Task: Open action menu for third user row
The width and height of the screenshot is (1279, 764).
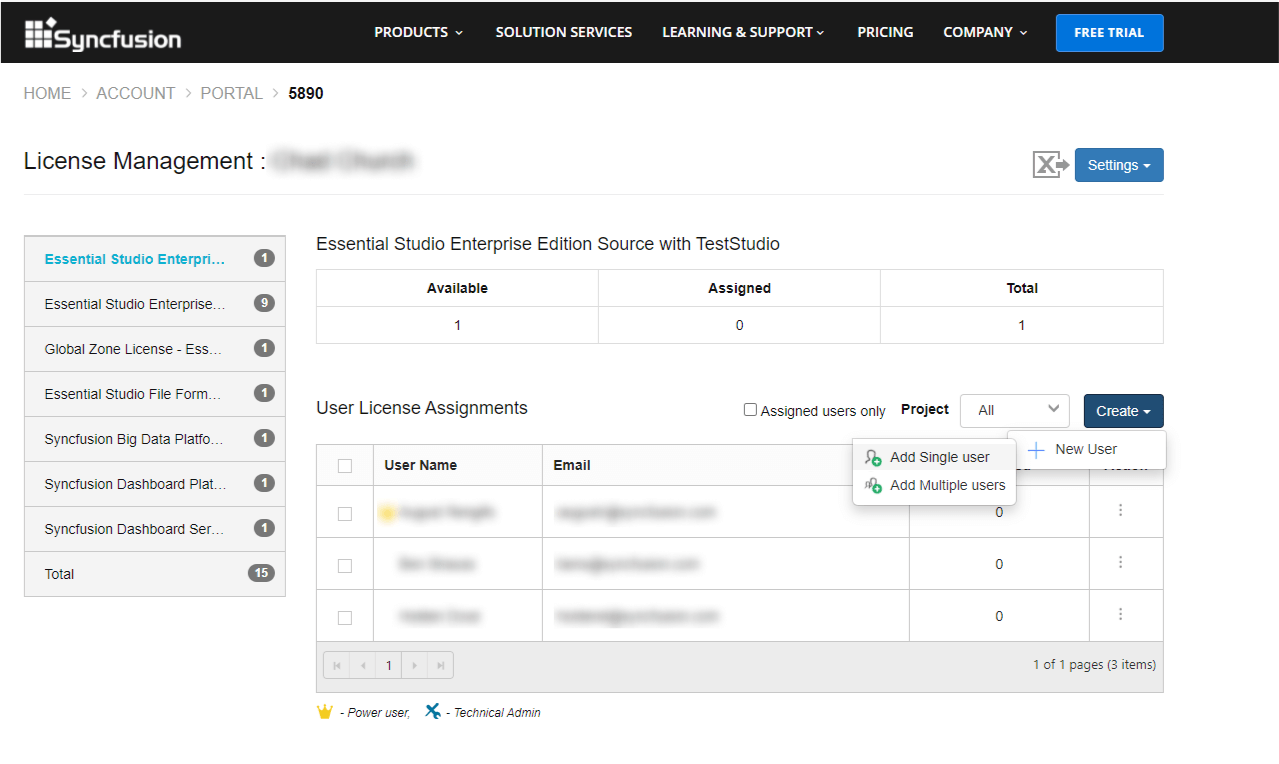Action: [1120, 614]
